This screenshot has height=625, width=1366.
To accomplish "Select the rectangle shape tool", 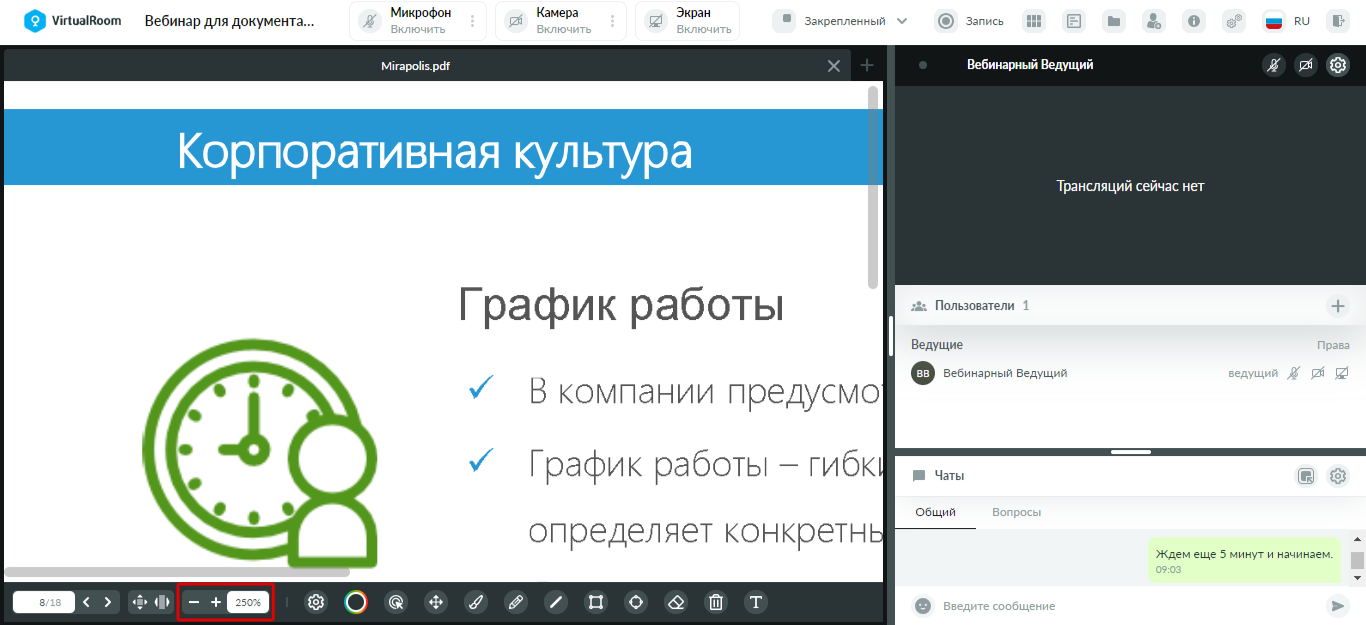I will pyautogui.click(x=596, y=602).
